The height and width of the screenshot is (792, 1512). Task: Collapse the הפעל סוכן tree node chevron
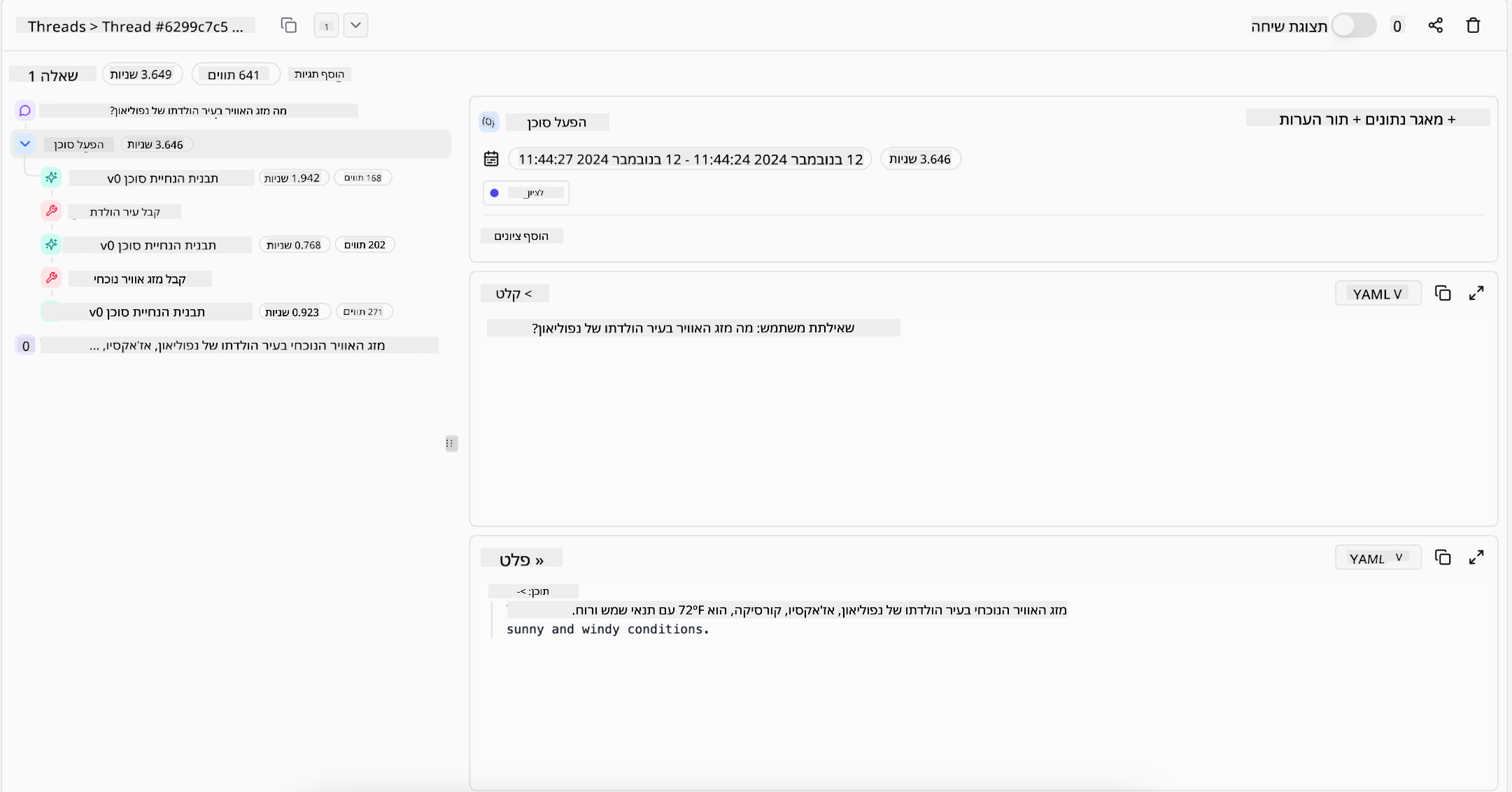click(25, 144)
